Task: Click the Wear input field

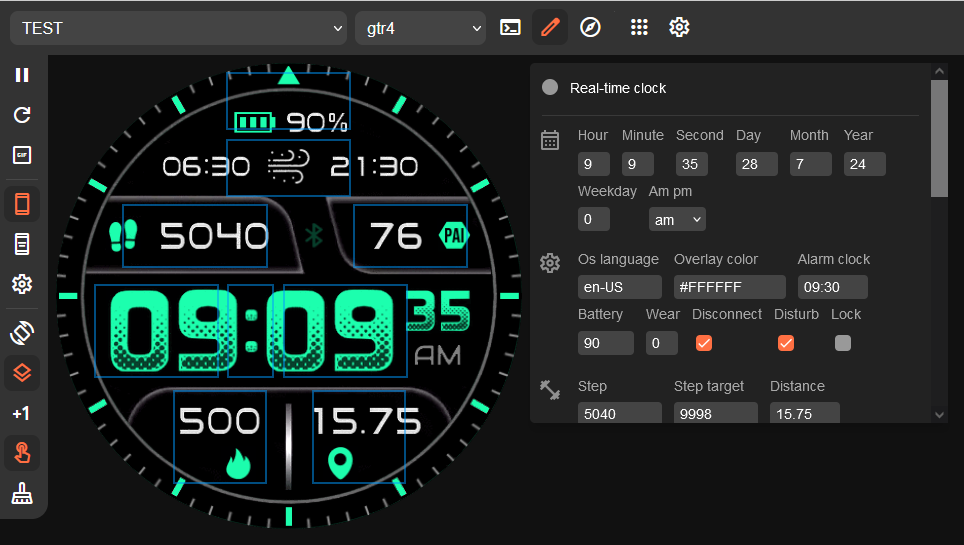Action: (662, 343)
